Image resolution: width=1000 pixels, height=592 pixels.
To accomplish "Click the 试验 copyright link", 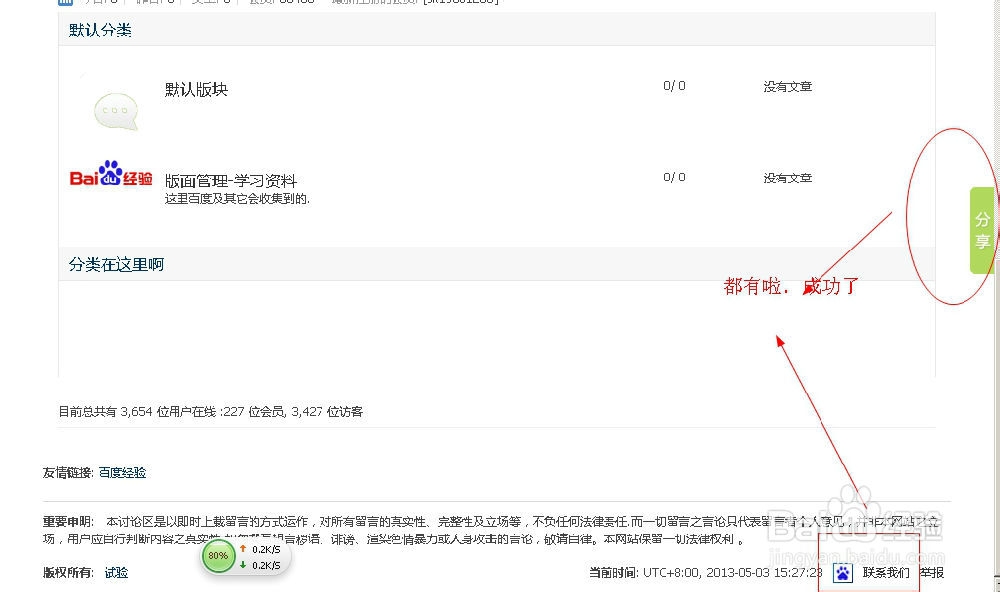I will click(116, 573).
